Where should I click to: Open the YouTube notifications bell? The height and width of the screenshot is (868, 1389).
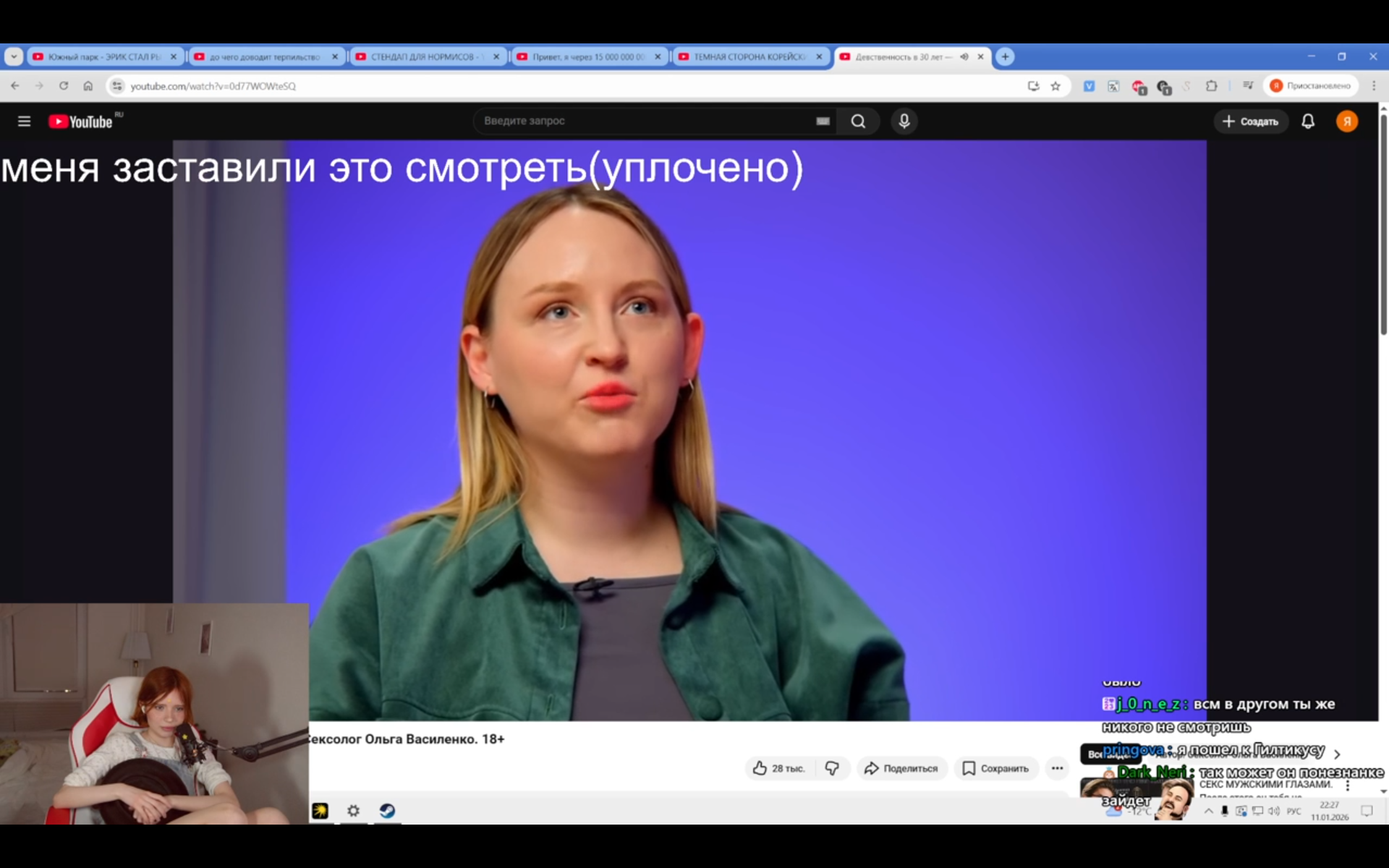(x=1307, y=122)
